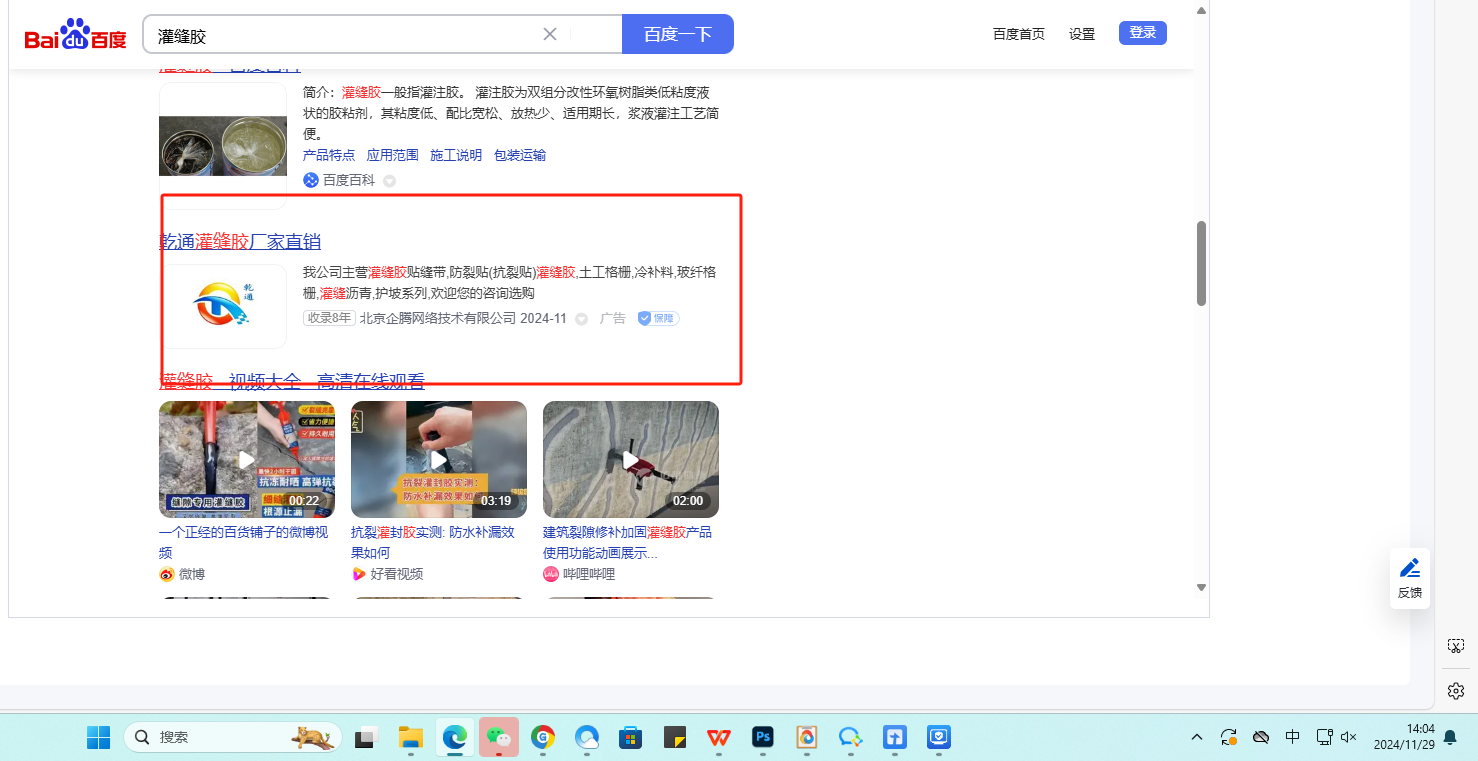Click the 保障 shield badge
Image resolution: width=1478 pixels, height=761 pixels.
click(658, 318)
